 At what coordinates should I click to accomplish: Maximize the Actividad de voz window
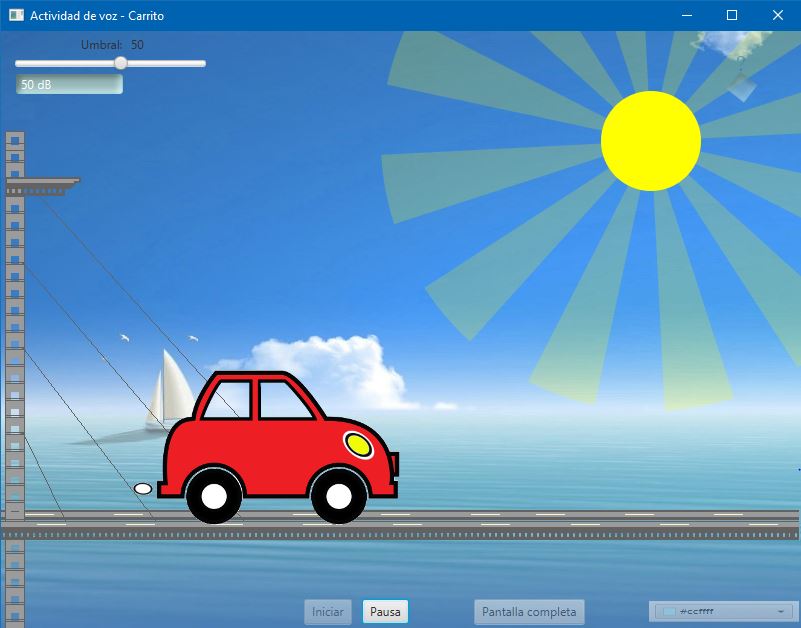(x=732, y=15)
